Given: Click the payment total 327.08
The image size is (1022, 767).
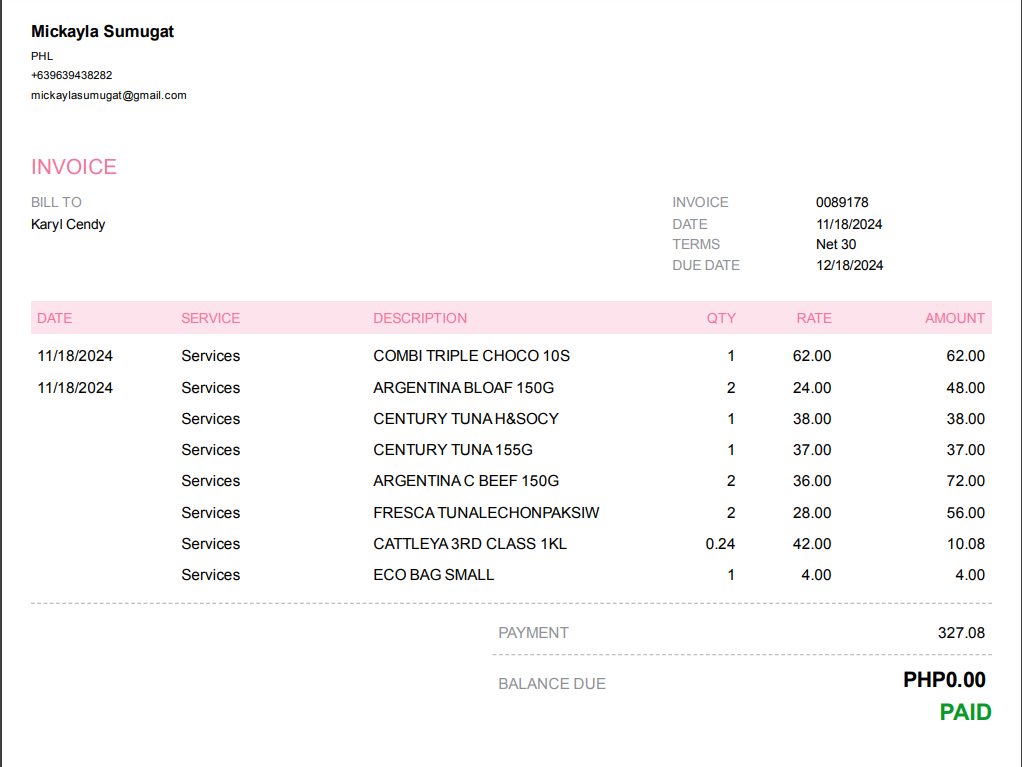Looking at the screenshot, I should point(961,633).
